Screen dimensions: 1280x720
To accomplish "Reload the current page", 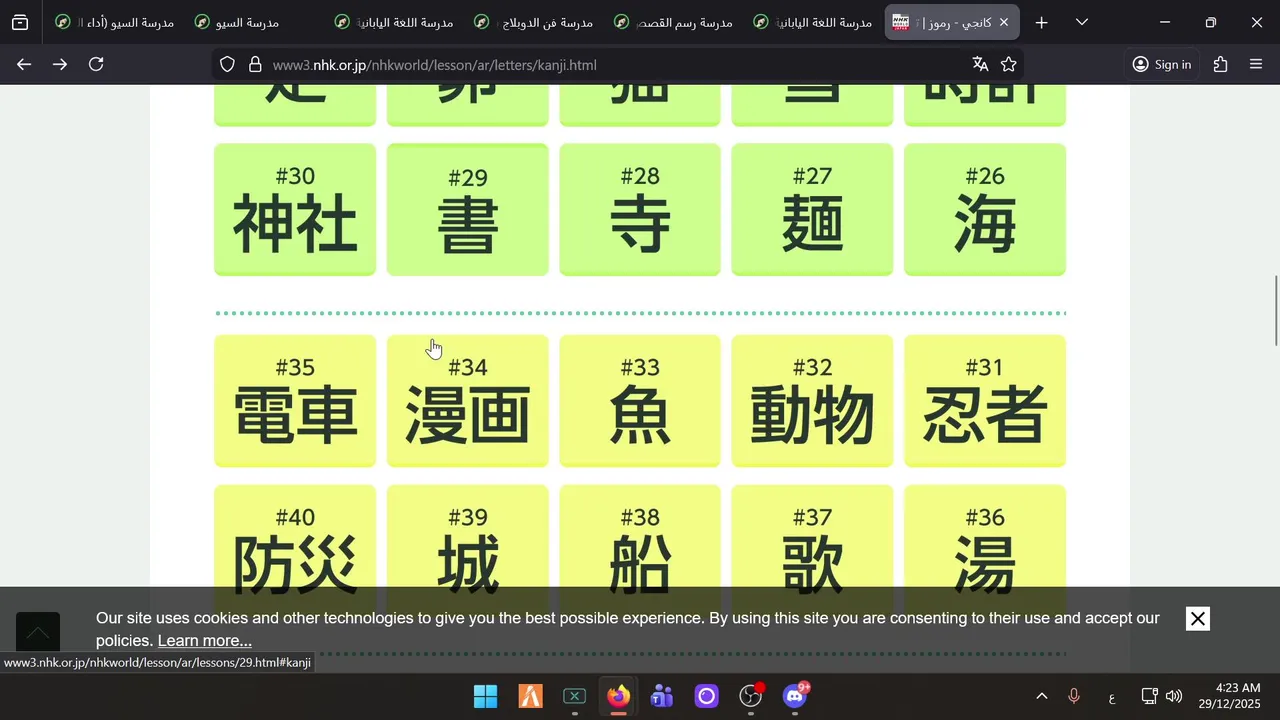I will 96,64.
